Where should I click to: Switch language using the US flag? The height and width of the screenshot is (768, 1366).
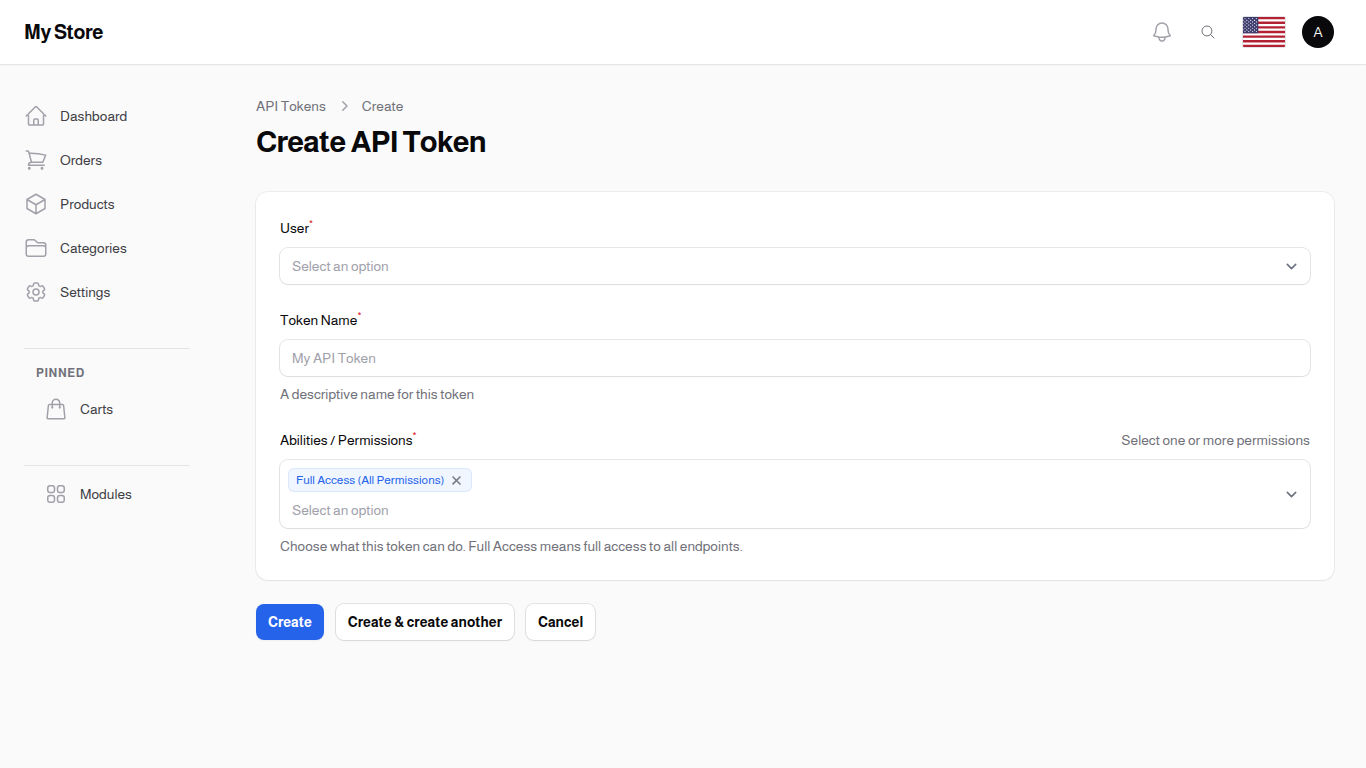tap(1263, 31)
